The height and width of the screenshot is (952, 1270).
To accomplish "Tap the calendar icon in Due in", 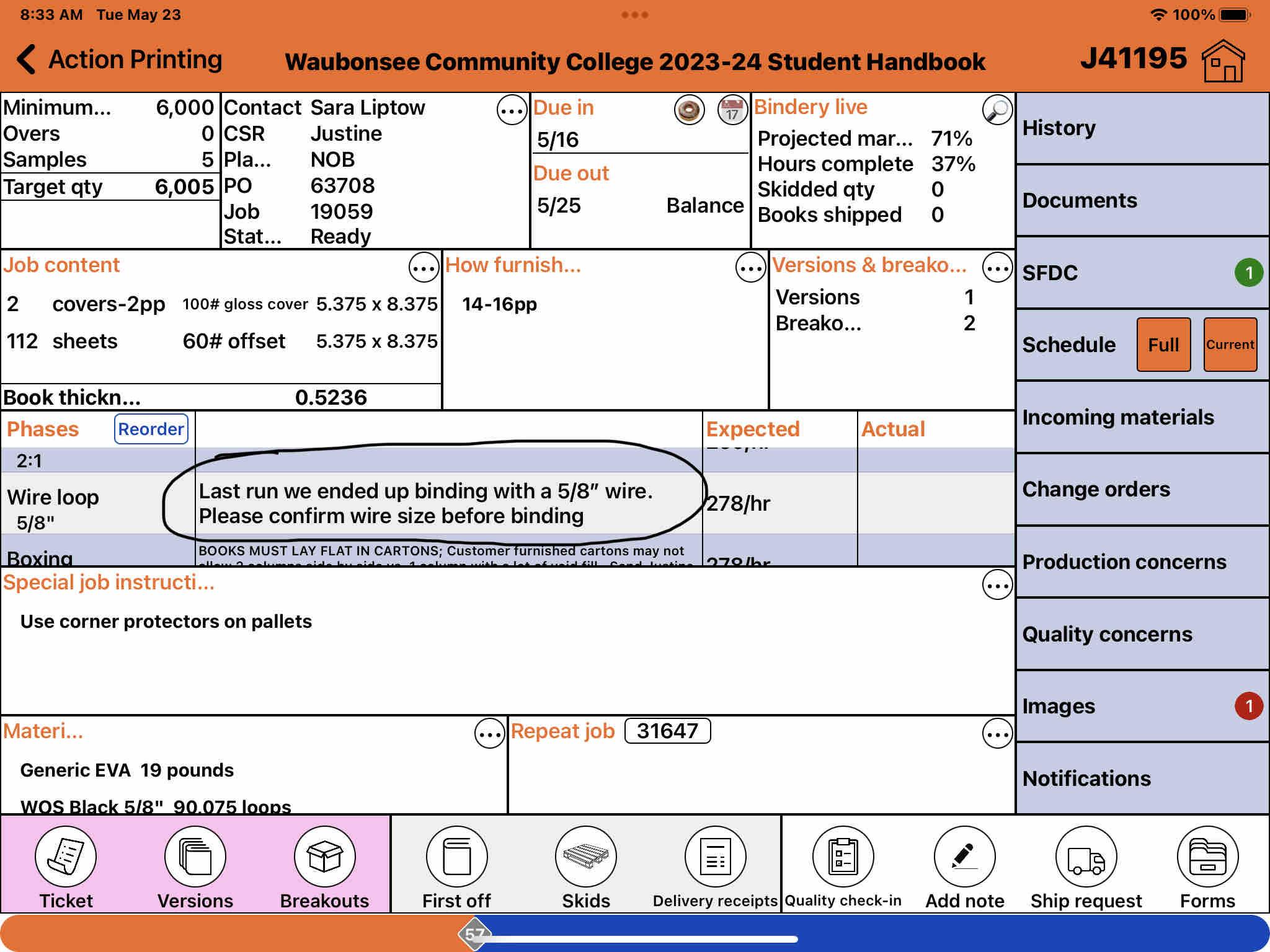I will [x=732, y=111].
